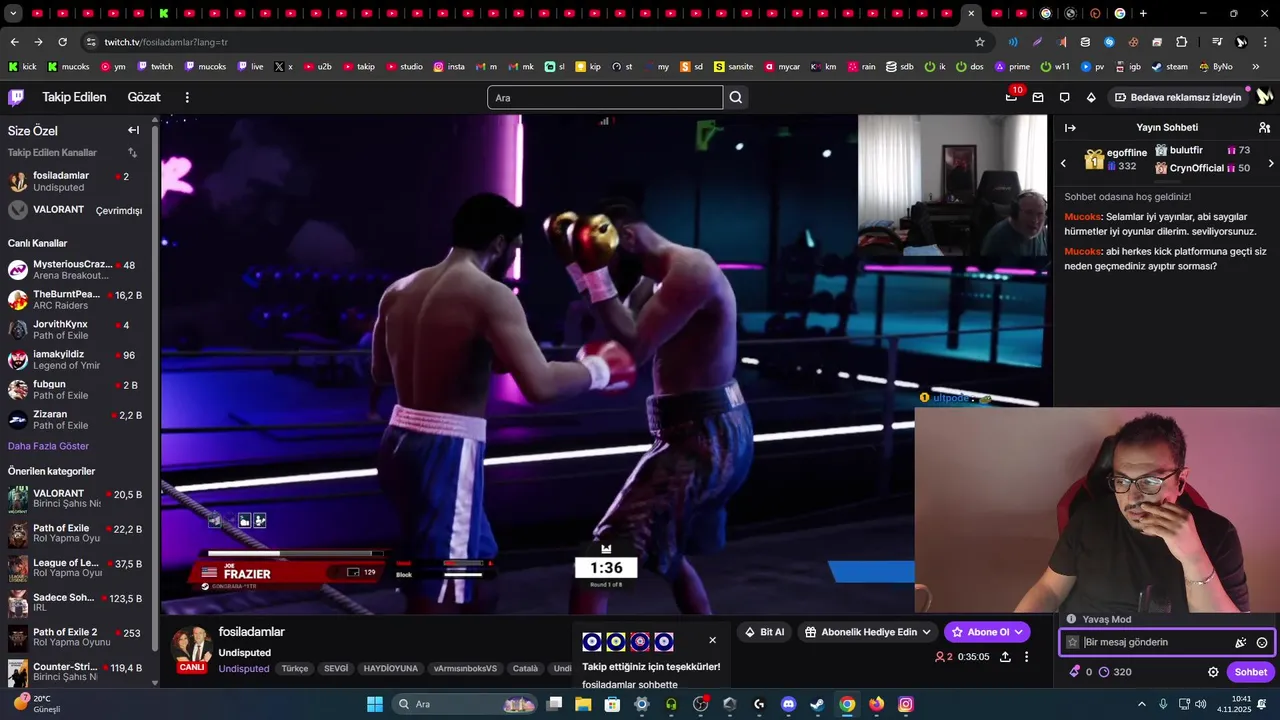Viewport: 1280px width, 720px height.
Task: Open Discord from the taskbar
Action: coord(788,704)
